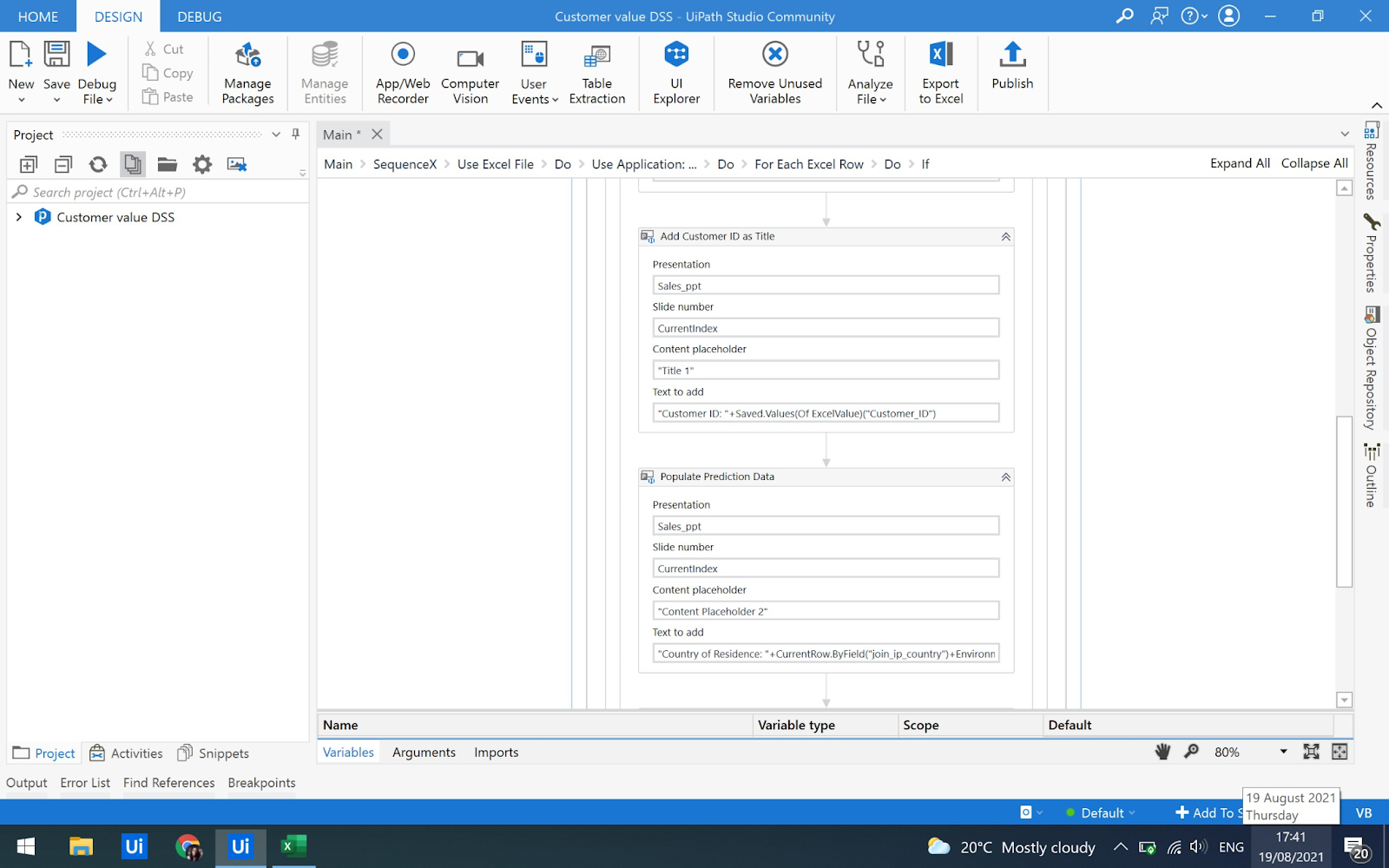This screenshot has width=1389, height=868.
Task: Save the workflow with Save icon
Action: click(56, 55)
